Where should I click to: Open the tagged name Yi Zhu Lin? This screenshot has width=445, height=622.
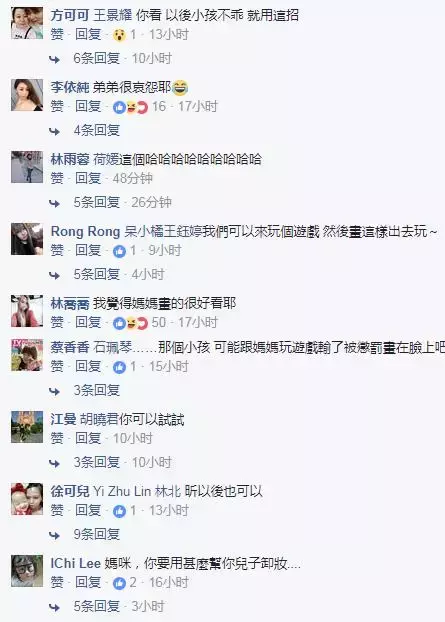click(x=122, y=491)
